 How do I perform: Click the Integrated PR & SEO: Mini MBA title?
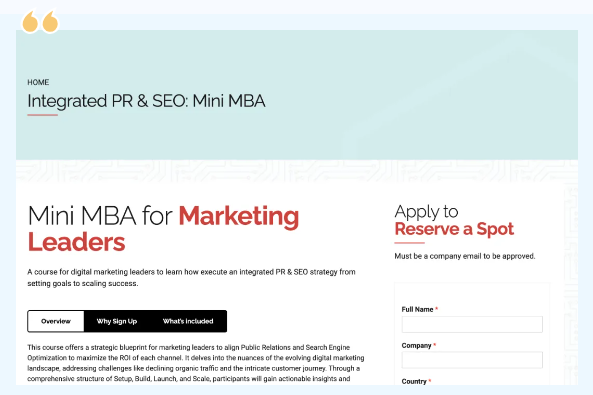point(146,101)
